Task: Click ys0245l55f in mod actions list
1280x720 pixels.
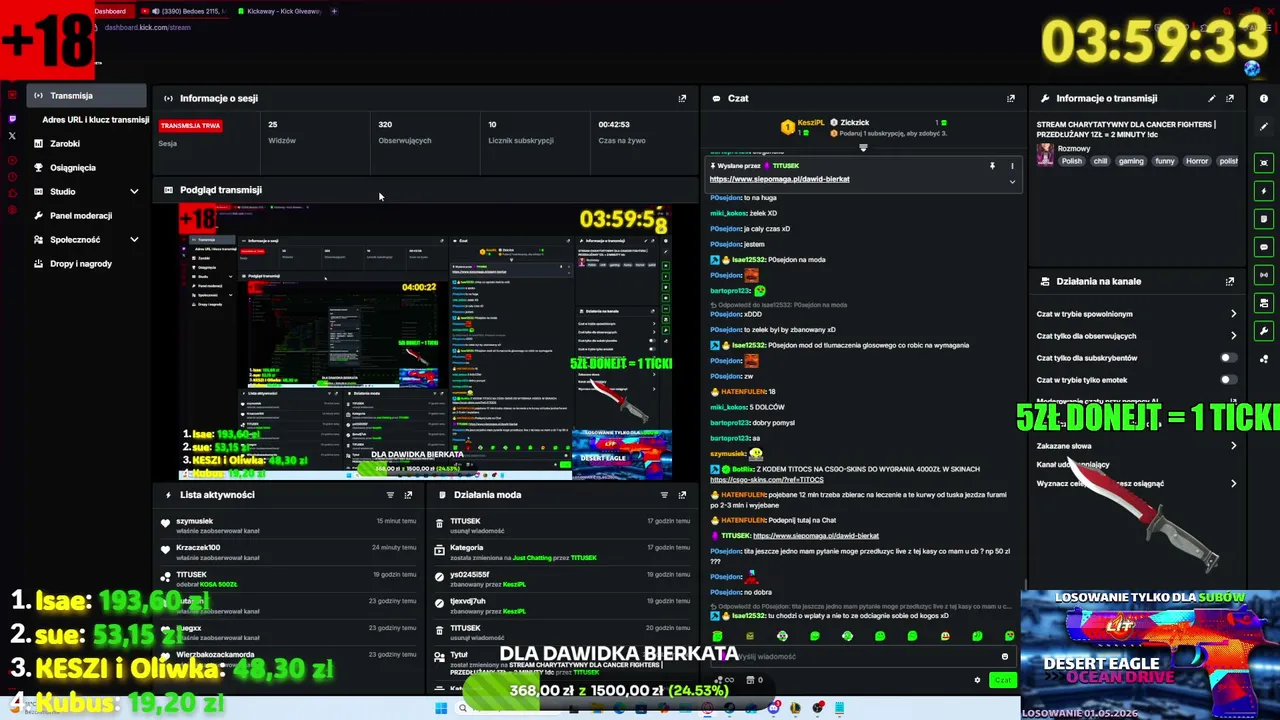Action: (470, 575)
